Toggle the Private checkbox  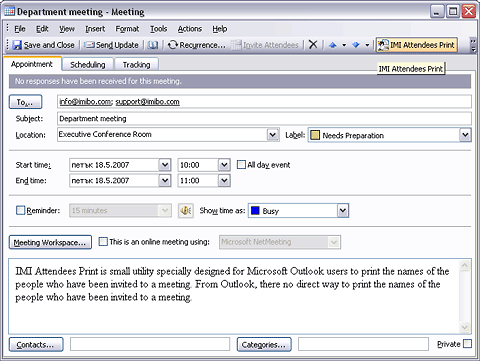click(x=468, y=344)
